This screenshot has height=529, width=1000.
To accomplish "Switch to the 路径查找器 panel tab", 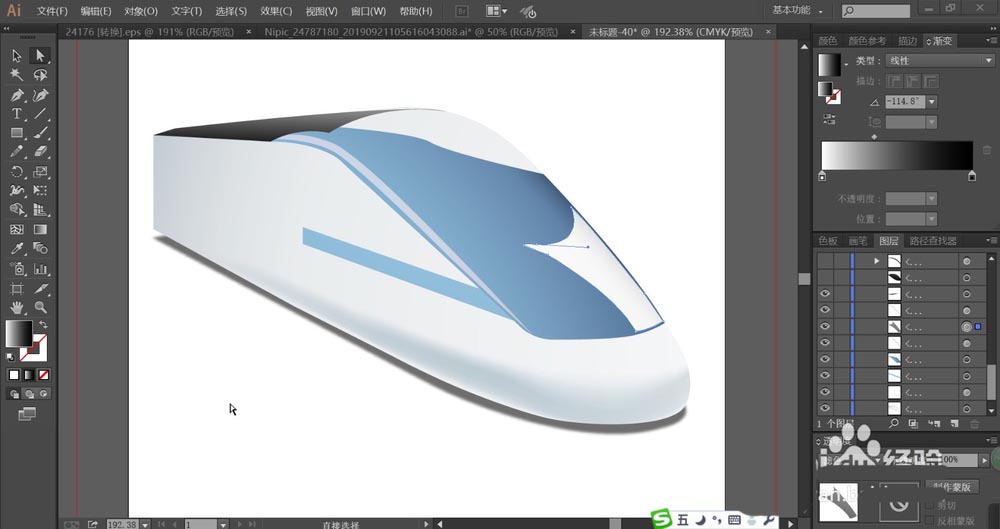I will pyautogui.click(x=933, y=241).
